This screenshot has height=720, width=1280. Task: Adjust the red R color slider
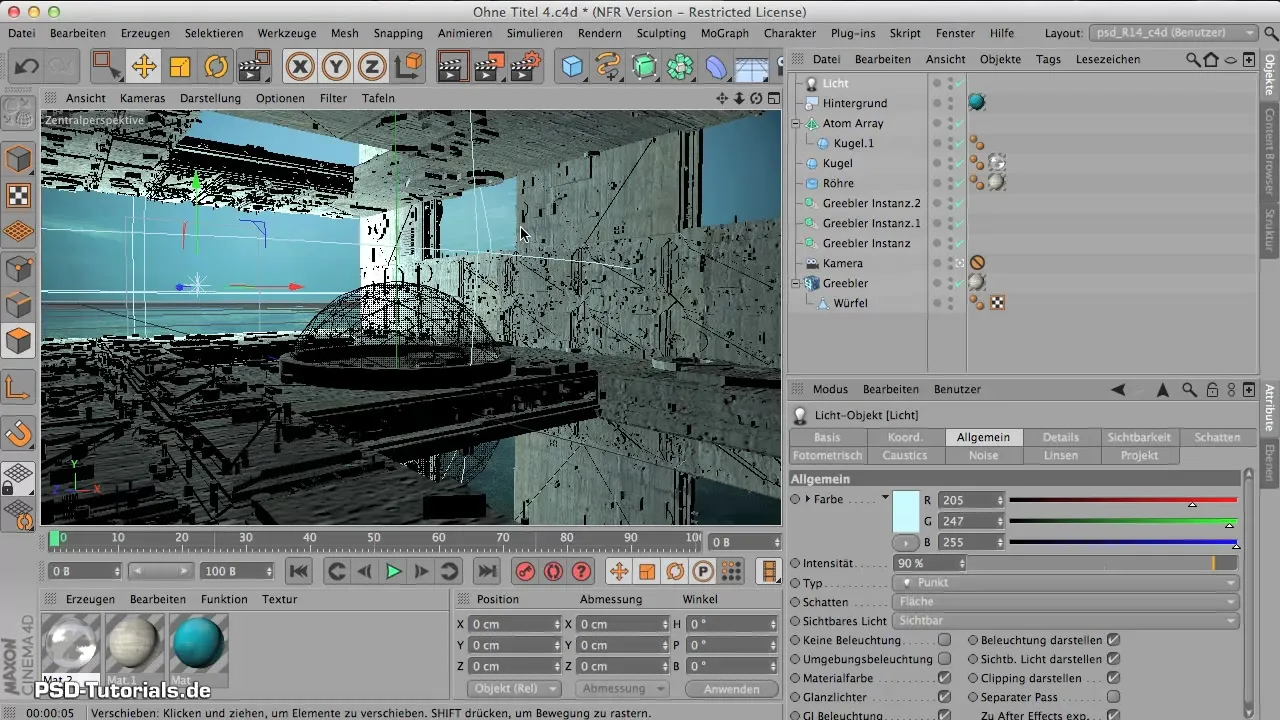tap(1124, 500)
